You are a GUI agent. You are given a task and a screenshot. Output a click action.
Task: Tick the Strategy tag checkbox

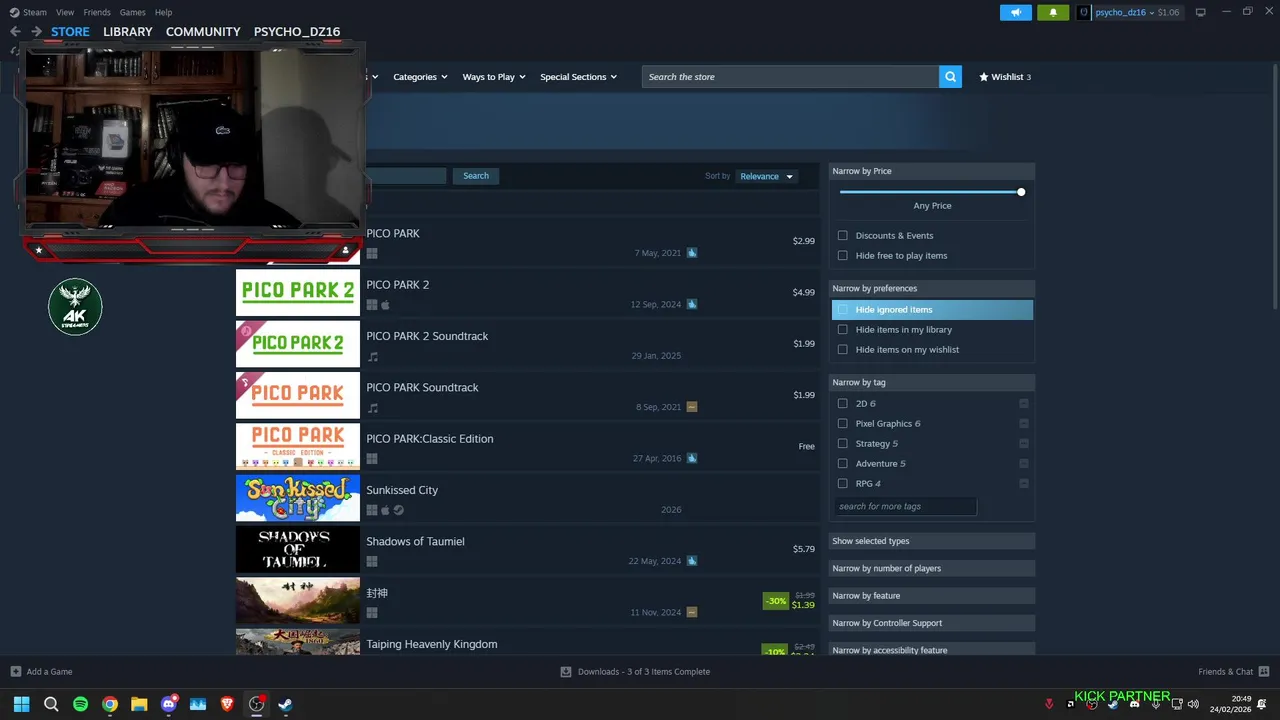pos(843,444)
